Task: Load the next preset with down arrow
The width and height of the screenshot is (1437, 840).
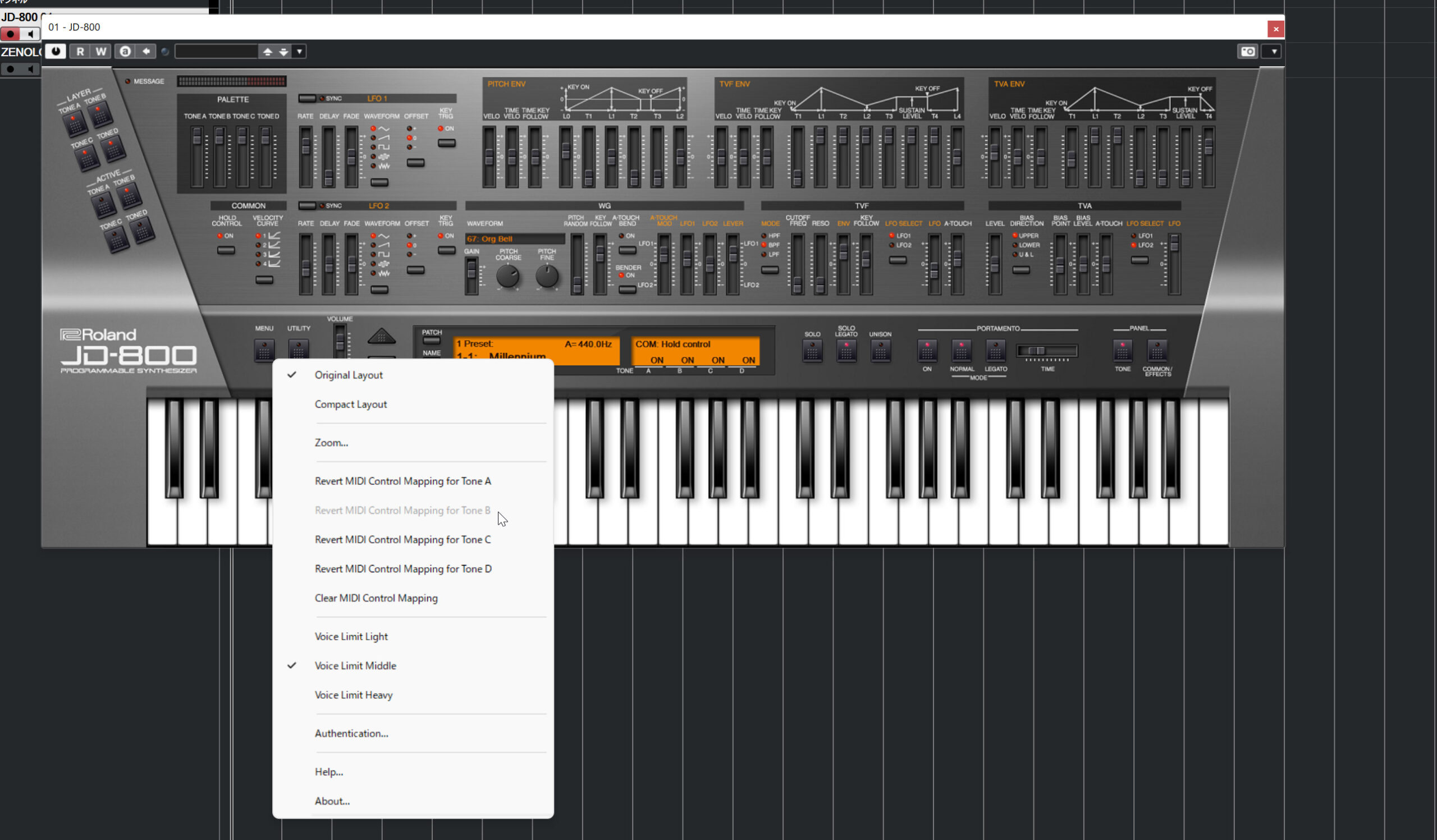Action: 283,52
